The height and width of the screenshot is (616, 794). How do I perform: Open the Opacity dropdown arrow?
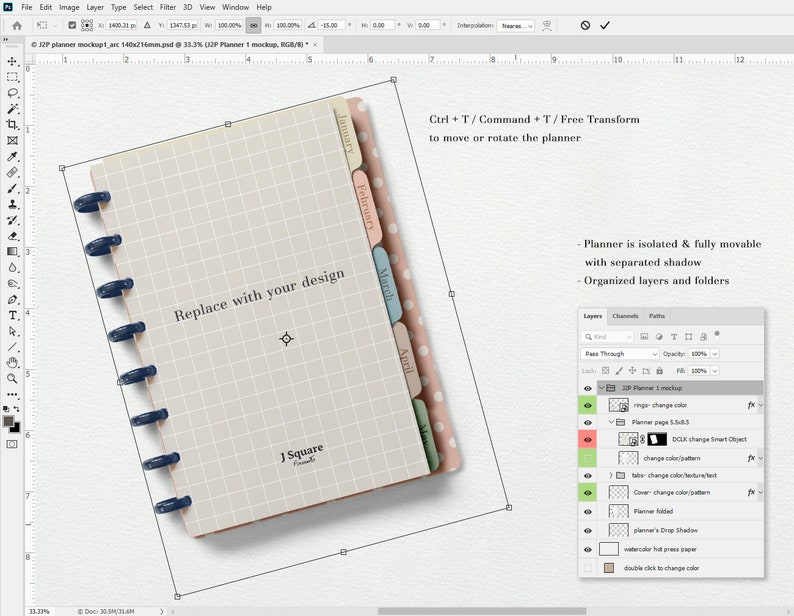tap(714, 354)
